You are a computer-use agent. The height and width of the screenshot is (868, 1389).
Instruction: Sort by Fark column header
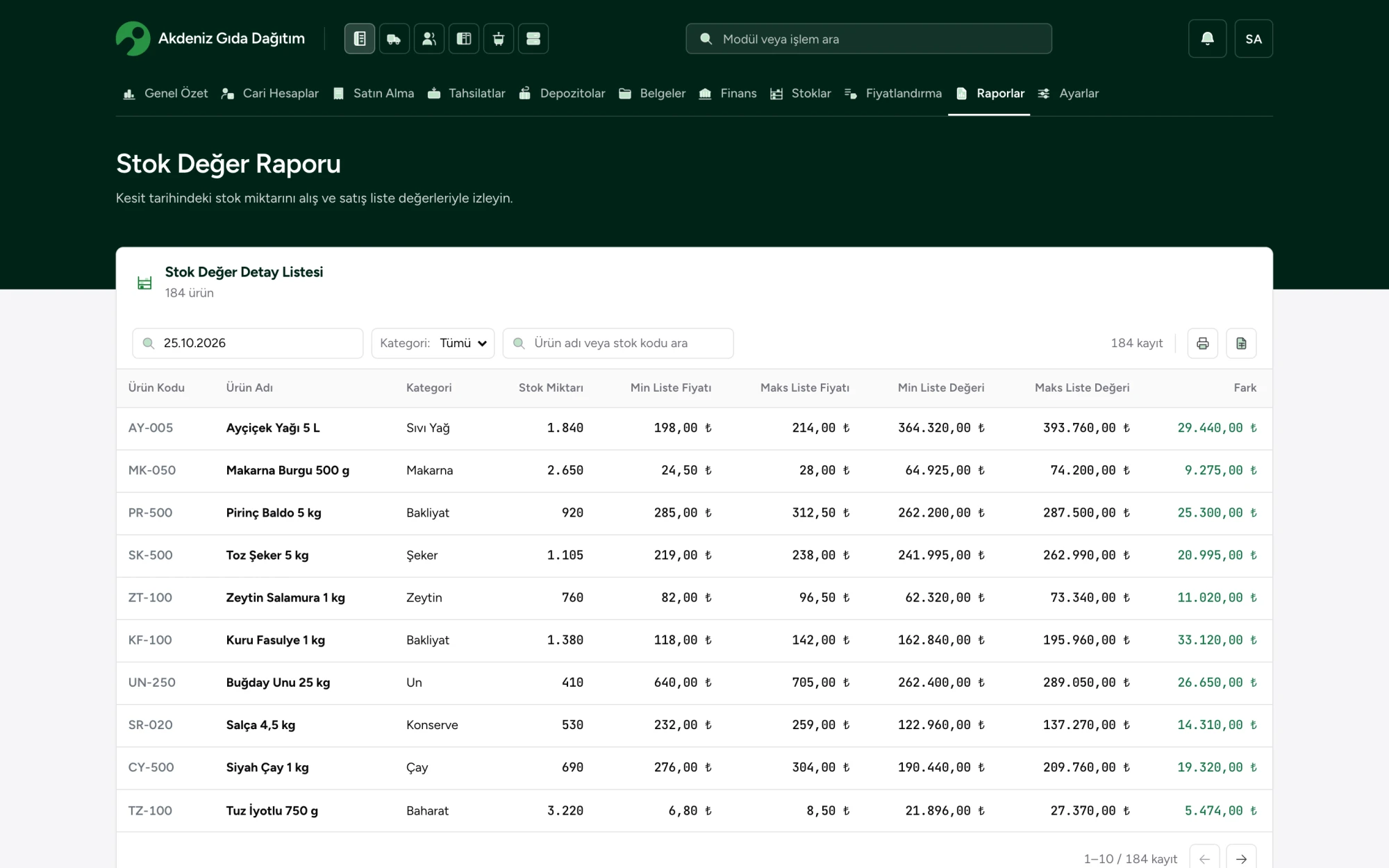[x=1245, y=387]
